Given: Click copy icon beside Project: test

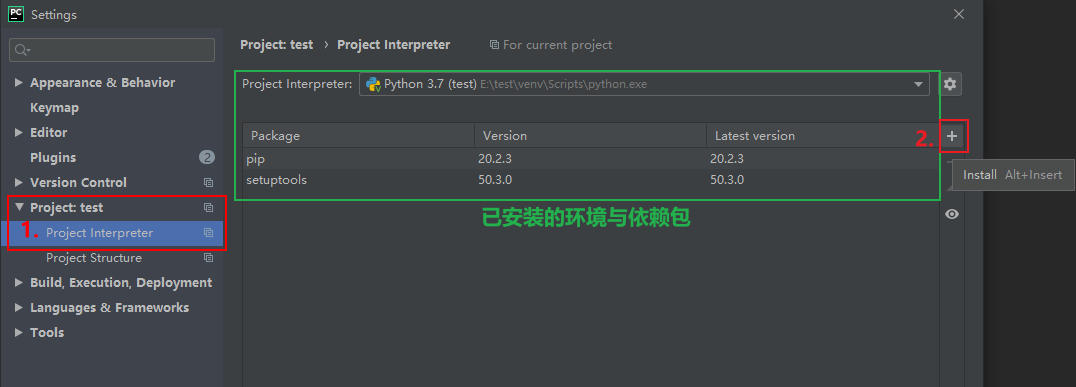Looking at the screenshot, I should pos(209,207).
